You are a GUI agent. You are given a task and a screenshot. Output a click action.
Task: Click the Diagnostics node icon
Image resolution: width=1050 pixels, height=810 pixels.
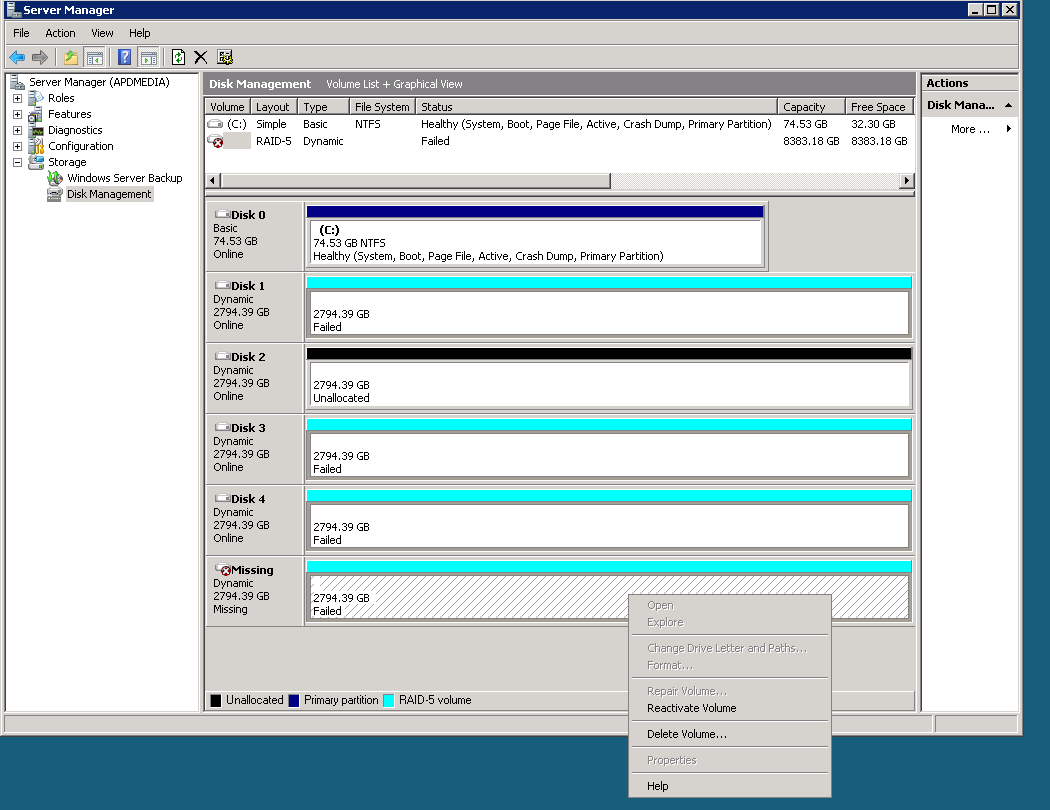pyautogui.click(x=36, y=131)
